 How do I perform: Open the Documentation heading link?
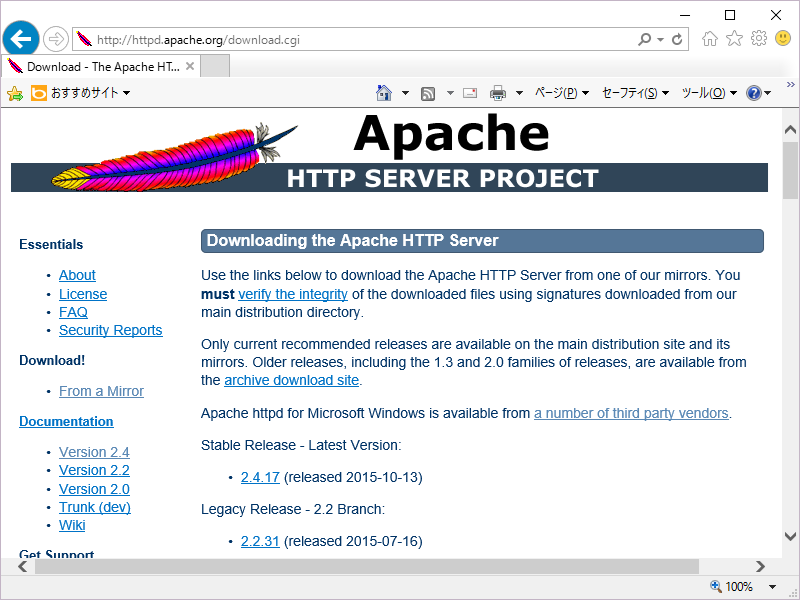click(66, 421)
